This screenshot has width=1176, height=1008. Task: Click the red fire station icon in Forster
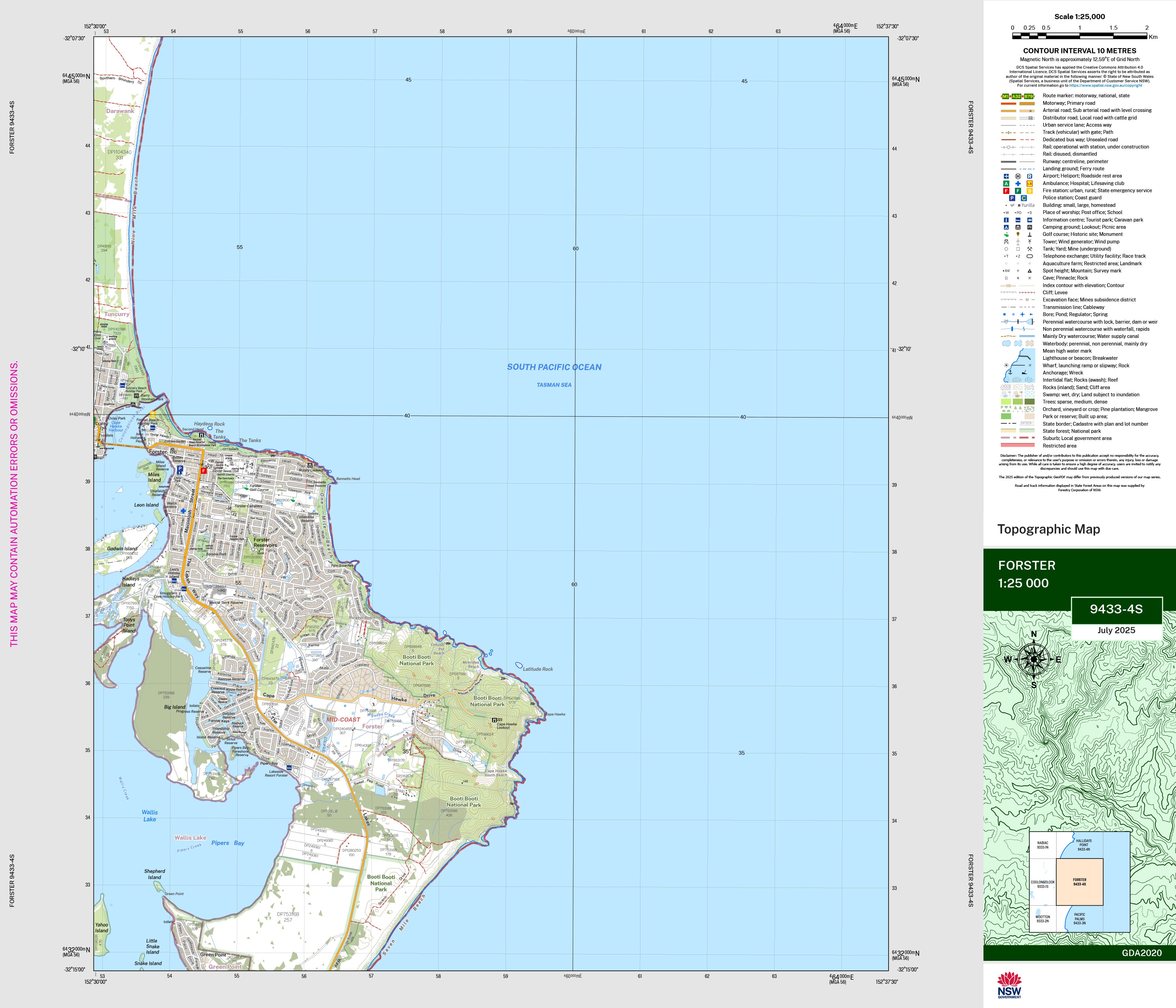[x=203, y=470]
